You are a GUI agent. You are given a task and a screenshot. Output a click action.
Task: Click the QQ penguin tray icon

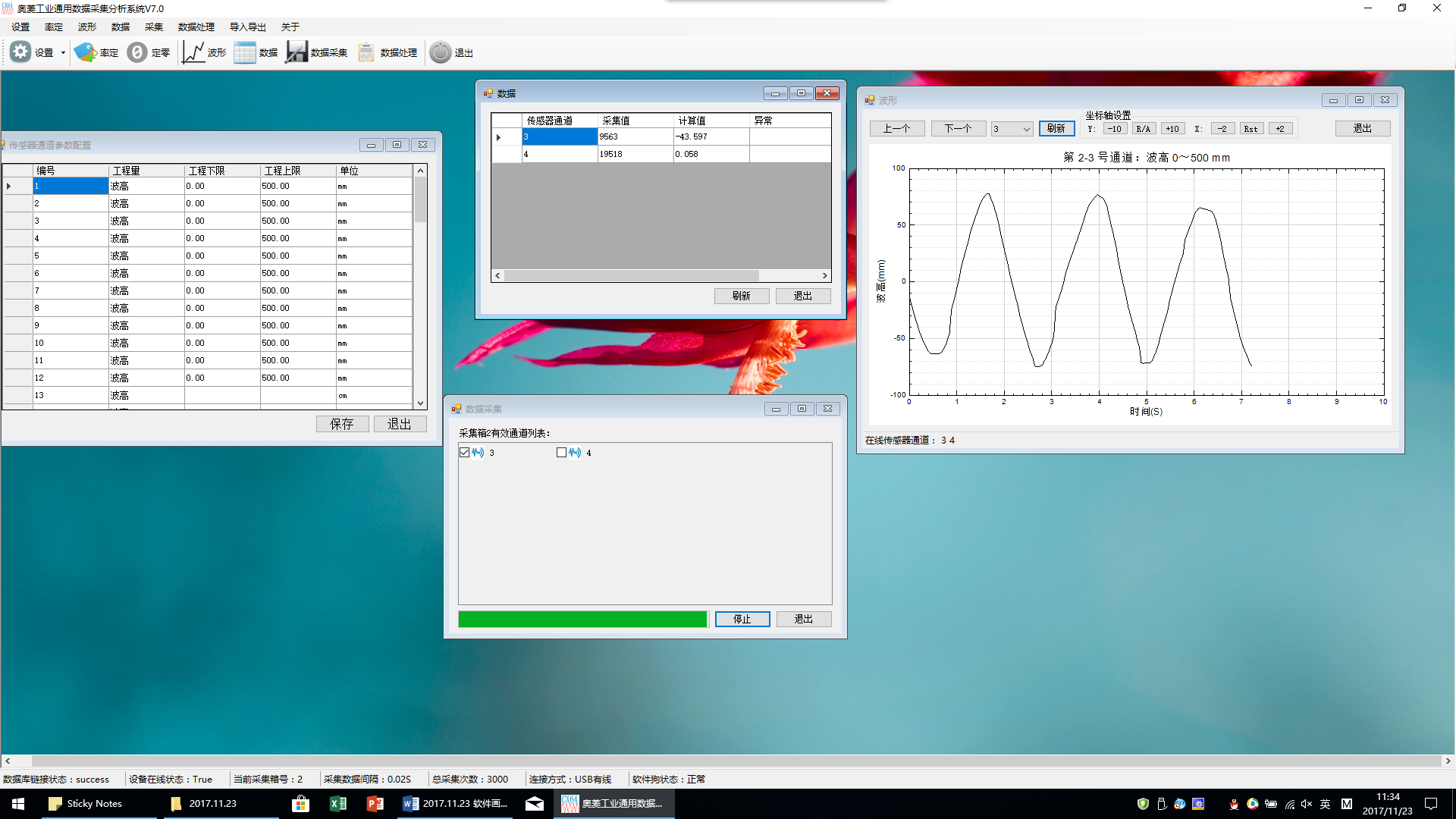tap(1234, 804)
